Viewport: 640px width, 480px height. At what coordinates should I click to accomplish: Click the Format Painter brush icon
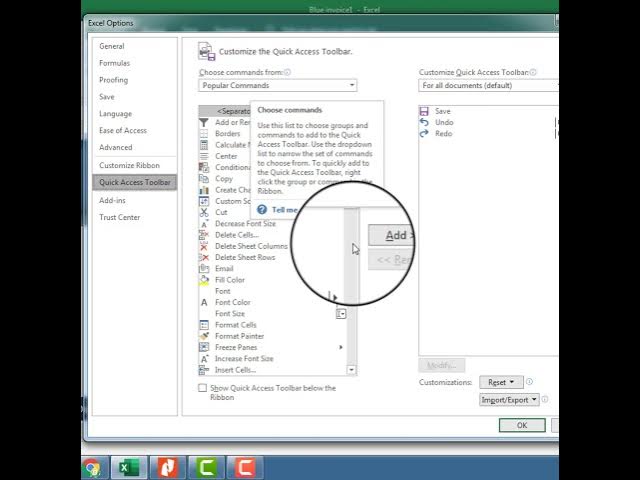pyautogui.click(x=204, y=336)
